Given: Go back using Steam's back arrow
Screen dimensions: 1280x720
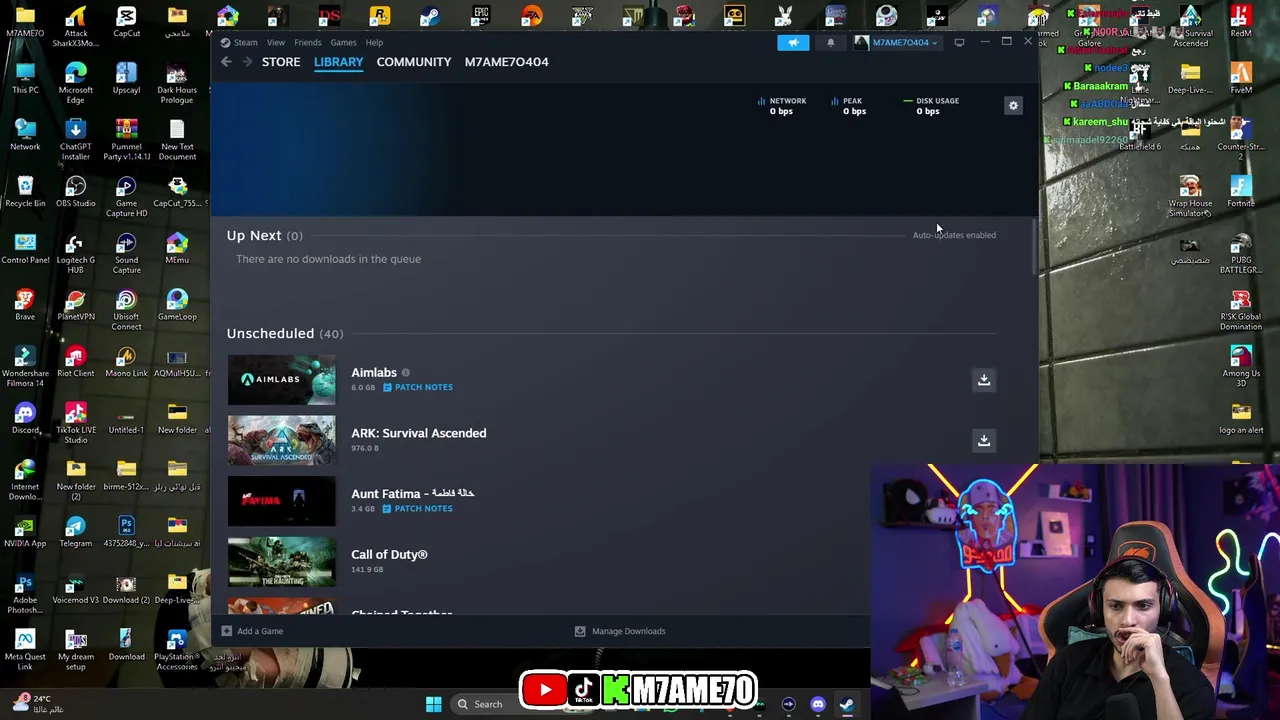Looking at the screenshot, I should coord(226,62).
